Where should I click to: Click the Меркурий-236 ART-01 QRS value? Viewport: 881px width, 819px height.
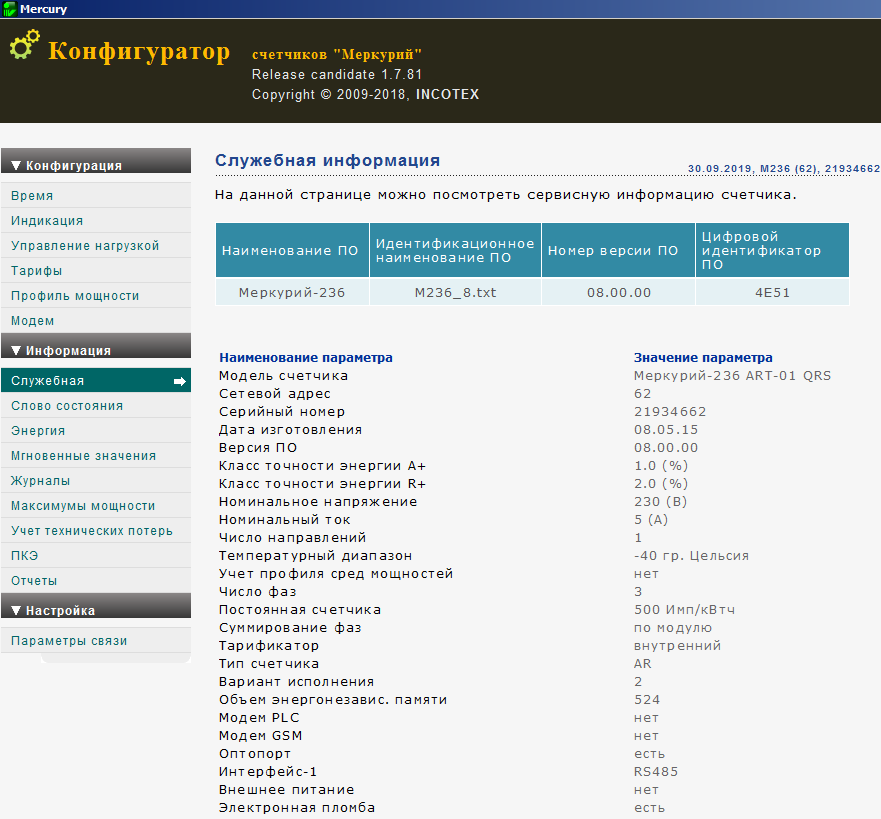(732, 376)
